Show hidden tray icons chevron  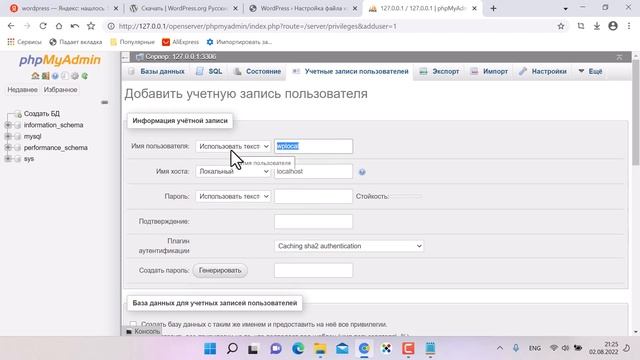pos(500,348)
